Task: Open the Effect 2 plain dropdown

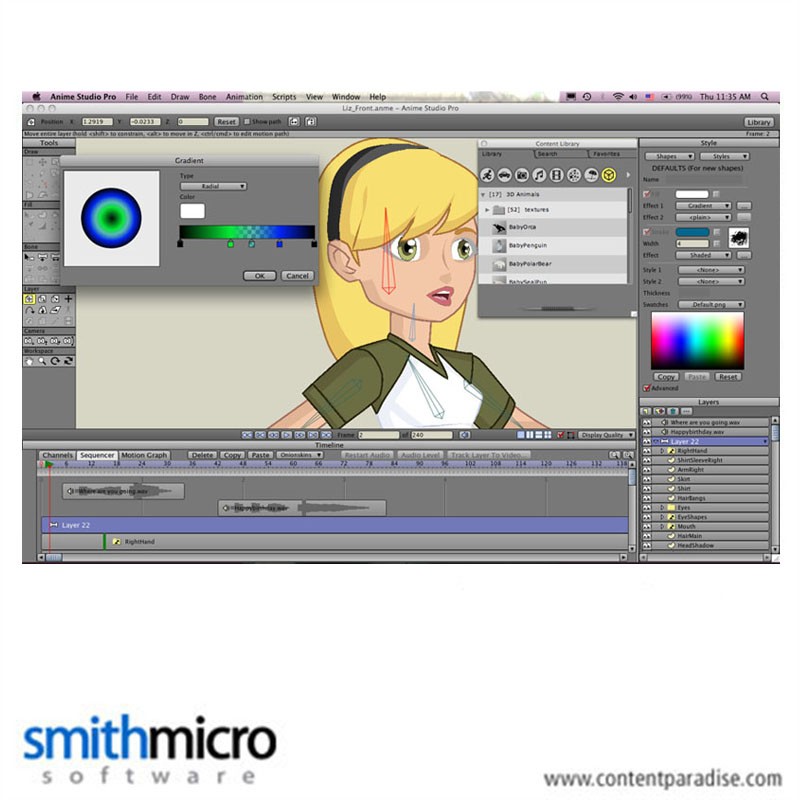Action: 704,217
